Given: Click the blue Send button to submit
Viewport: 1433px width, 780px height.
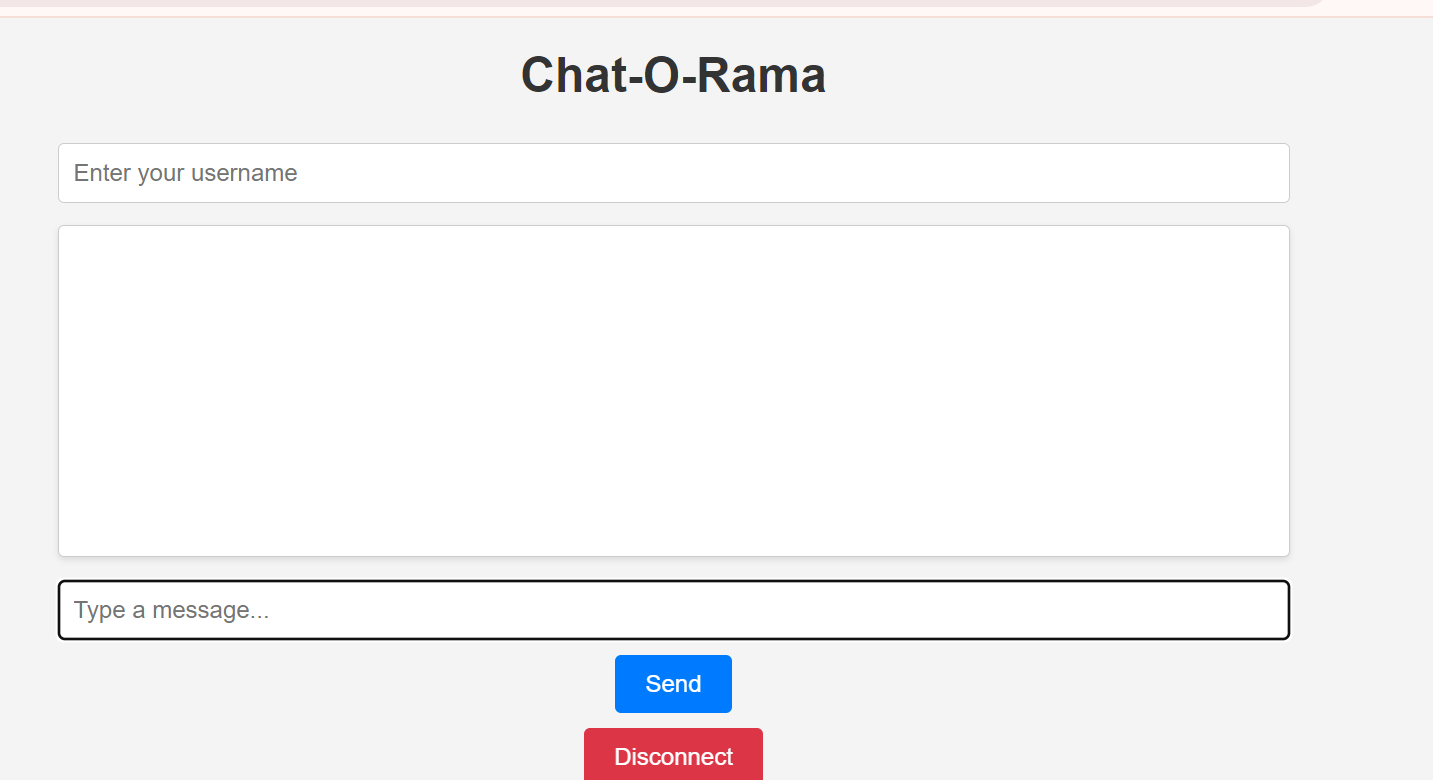Looking at the screenshot, I should [x=673, y=683].
